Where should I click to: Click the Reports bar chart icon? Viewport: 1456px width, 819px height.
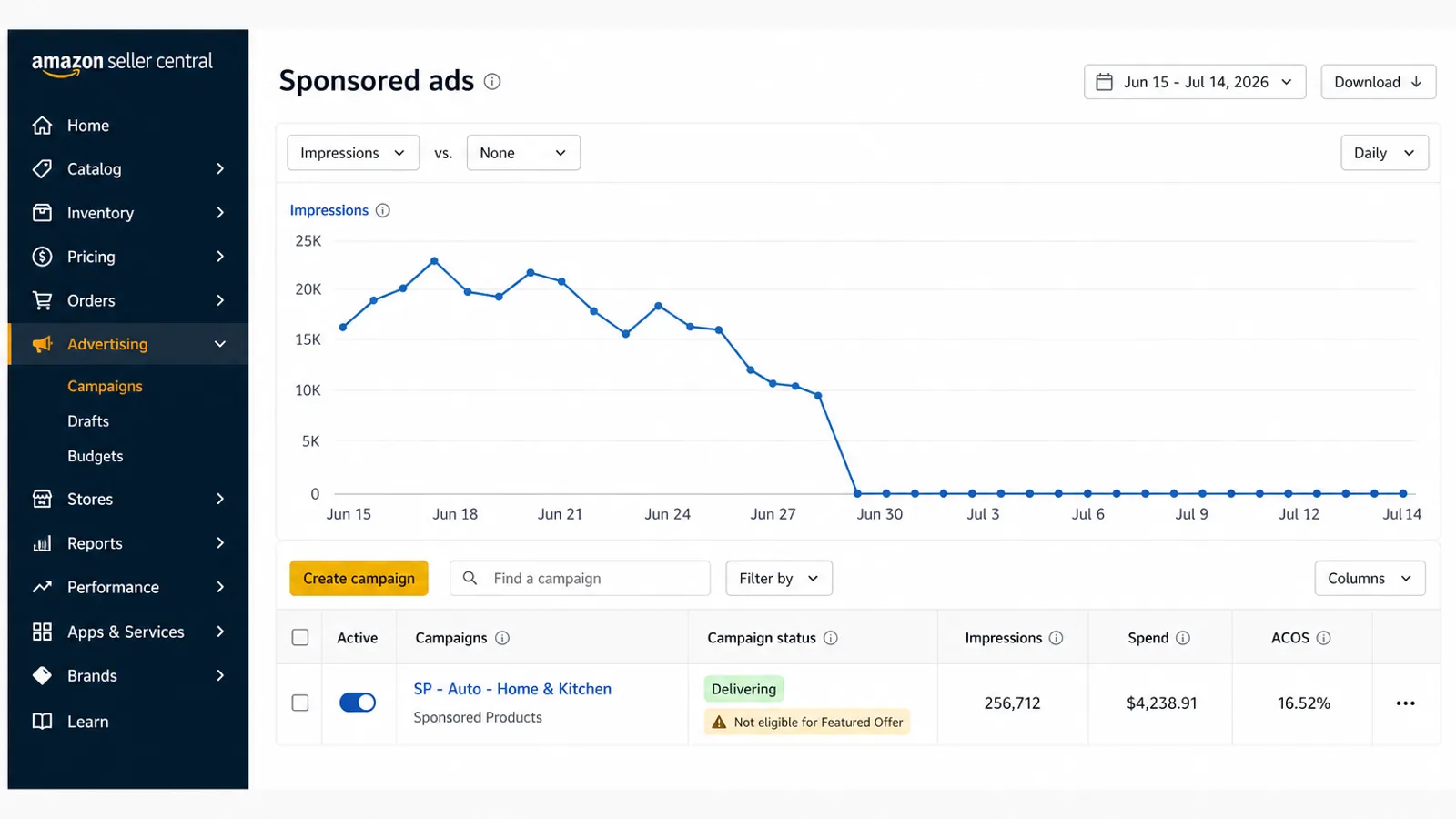tap(42, 543)
